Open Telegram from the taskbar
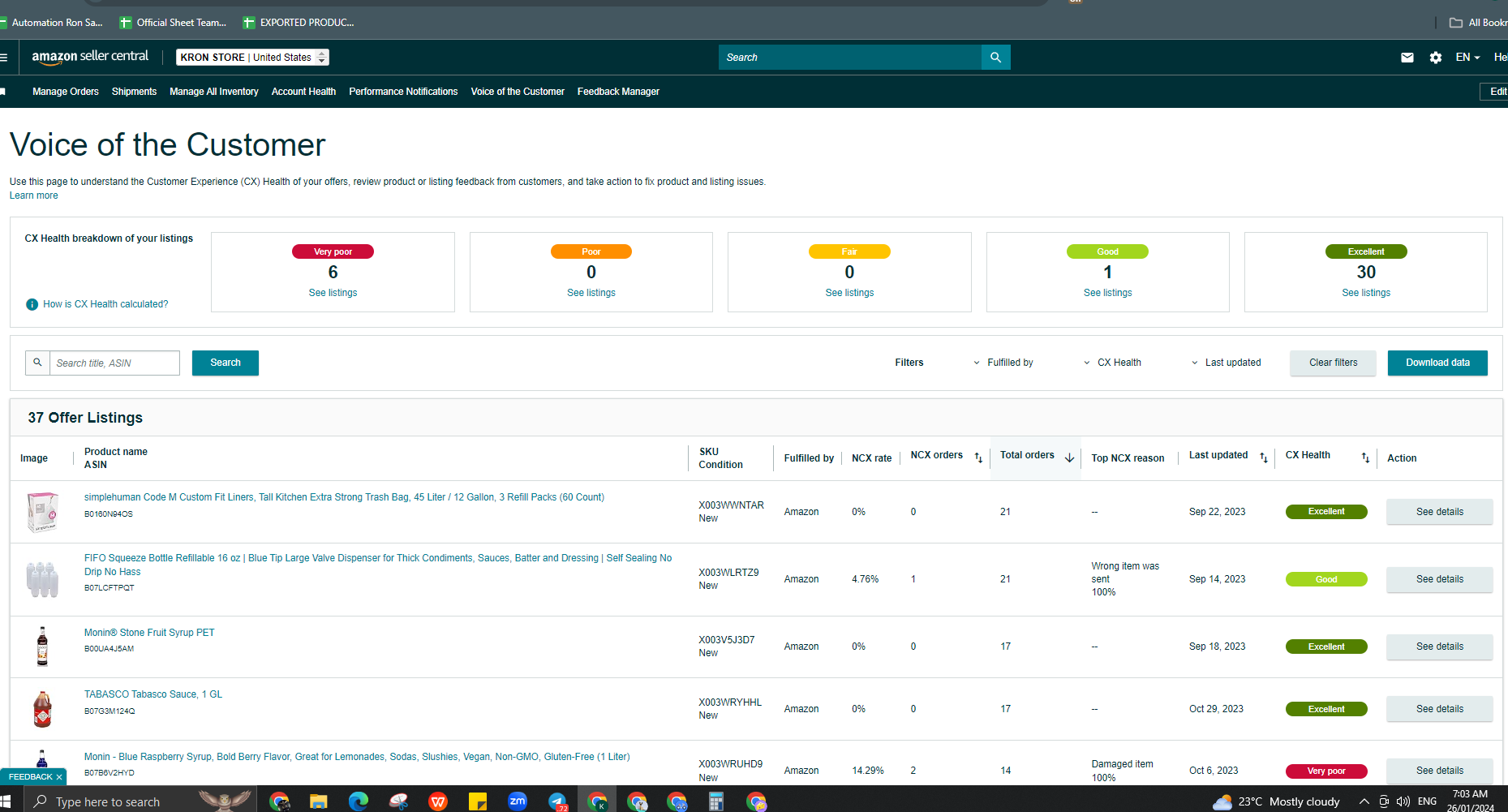 [x=557, y=801]
